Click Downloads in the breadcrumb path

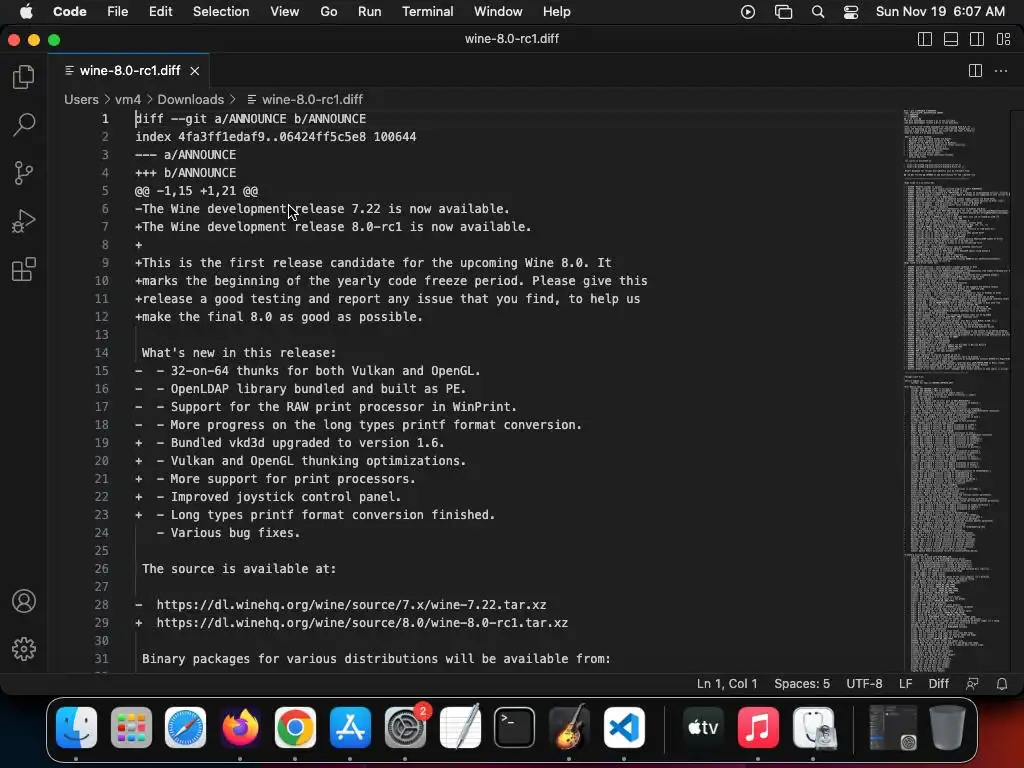[190, 99]
